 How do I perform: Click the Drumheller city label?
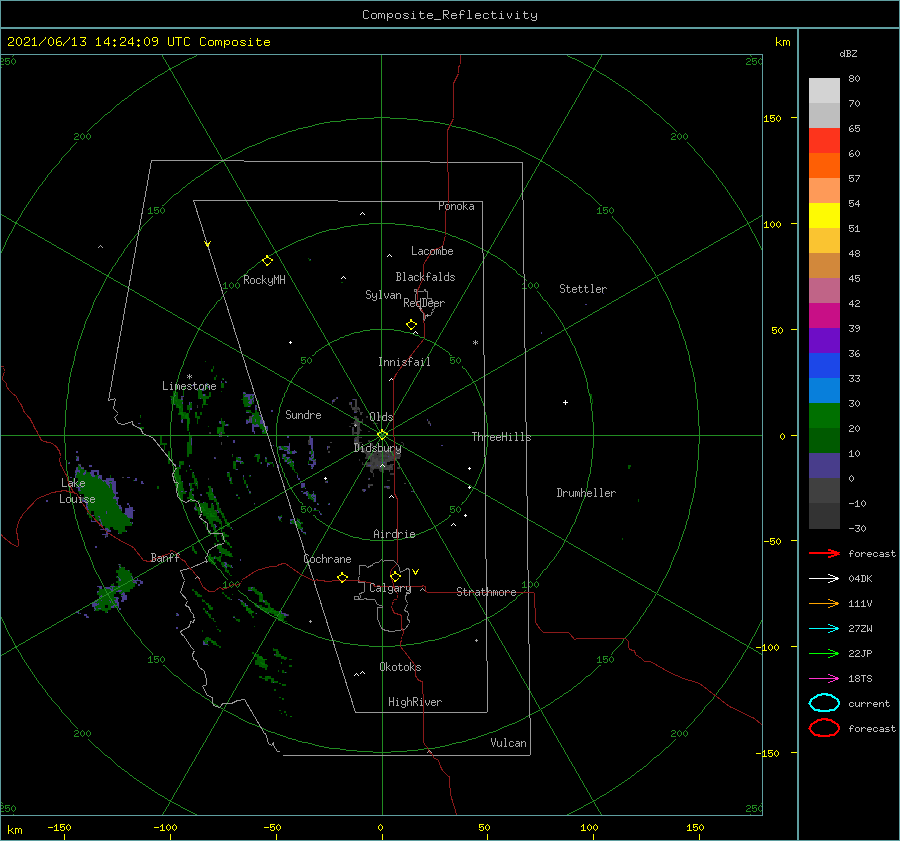586,493
